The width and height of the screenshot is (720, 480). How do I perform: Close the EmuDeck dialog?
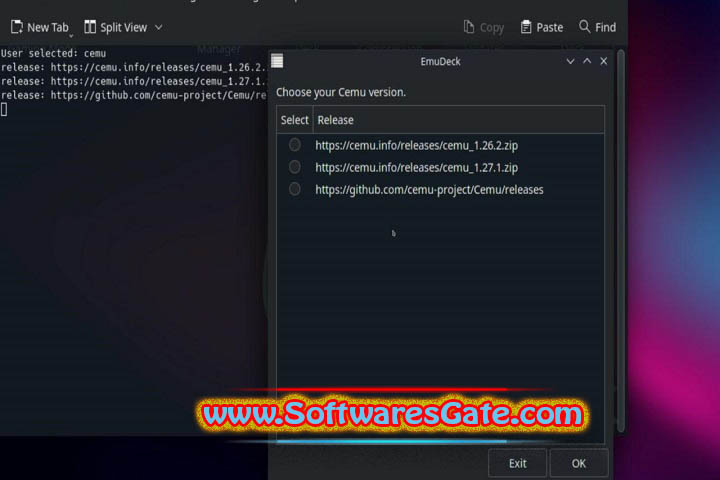tap(604, 61)
